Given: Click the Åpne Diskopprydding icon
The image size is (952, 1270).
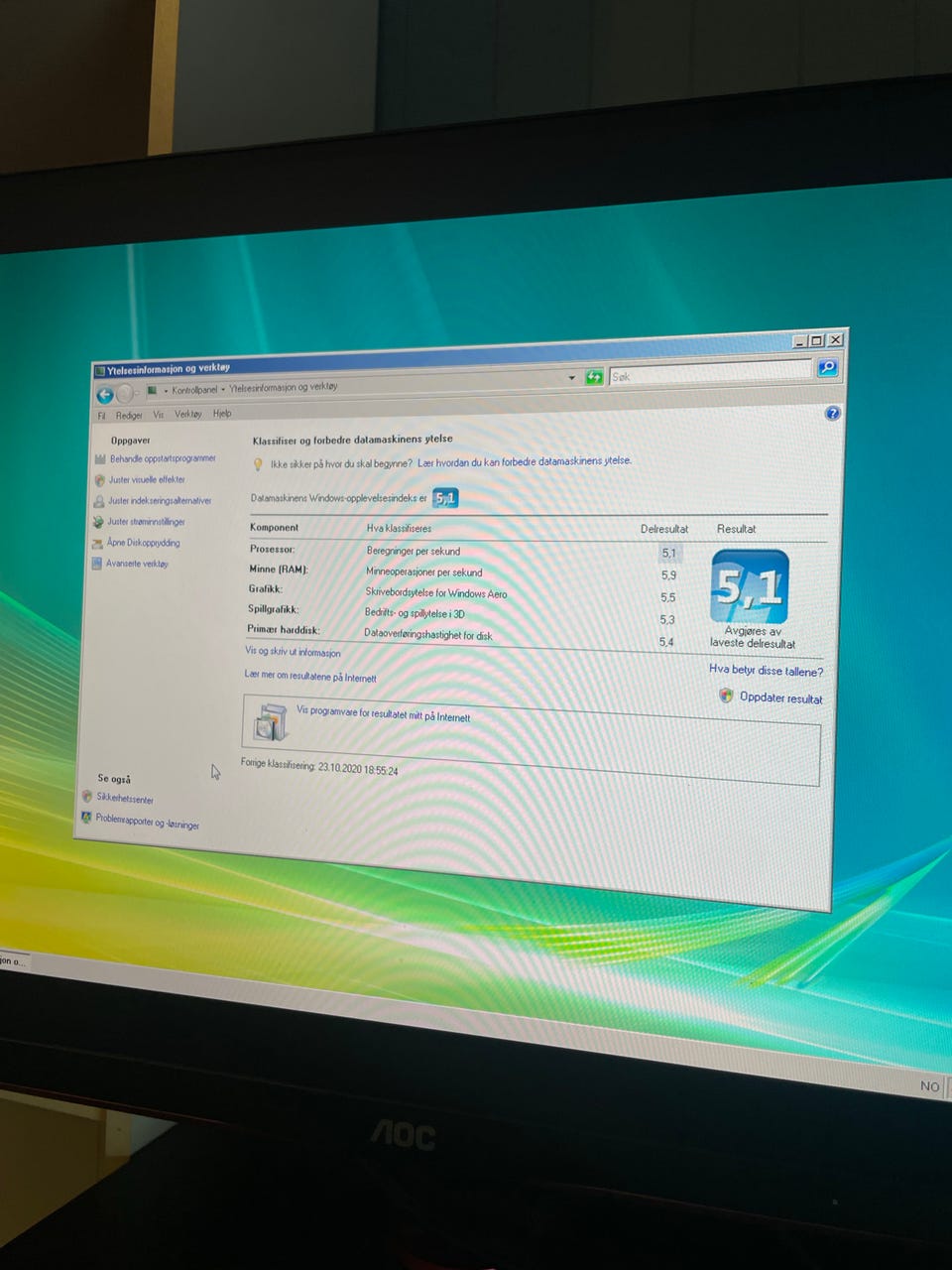Looking at the screenshot, I should [97, 543].
